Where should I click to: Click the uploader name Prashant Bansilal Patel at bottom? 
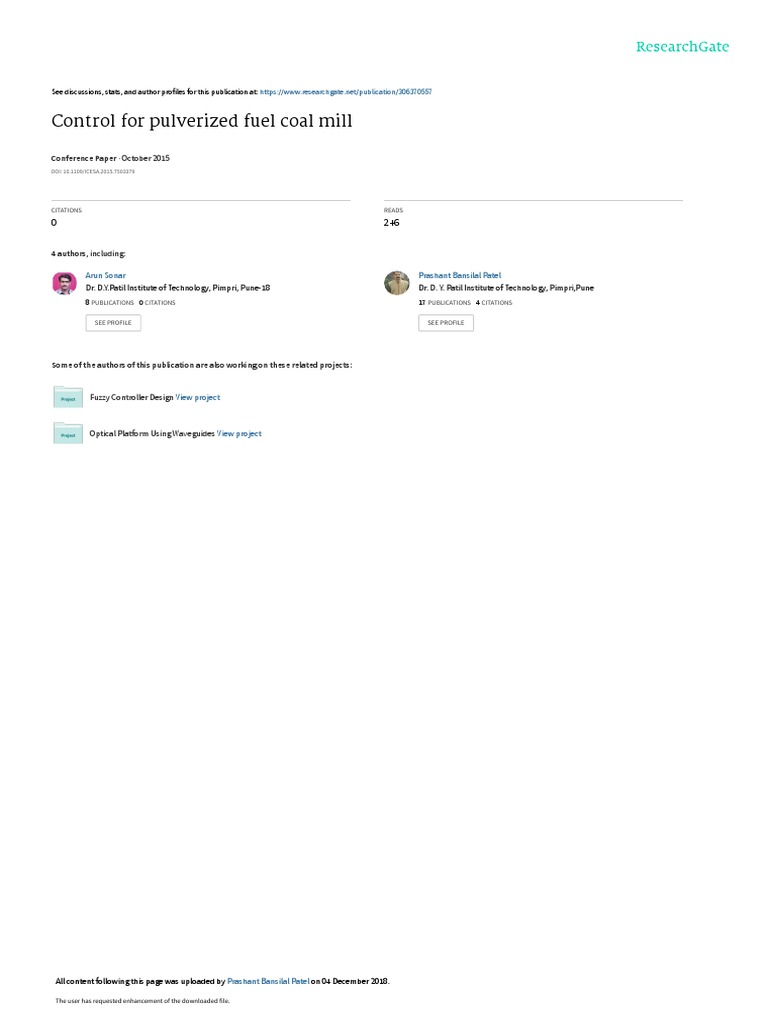point(268,981)
